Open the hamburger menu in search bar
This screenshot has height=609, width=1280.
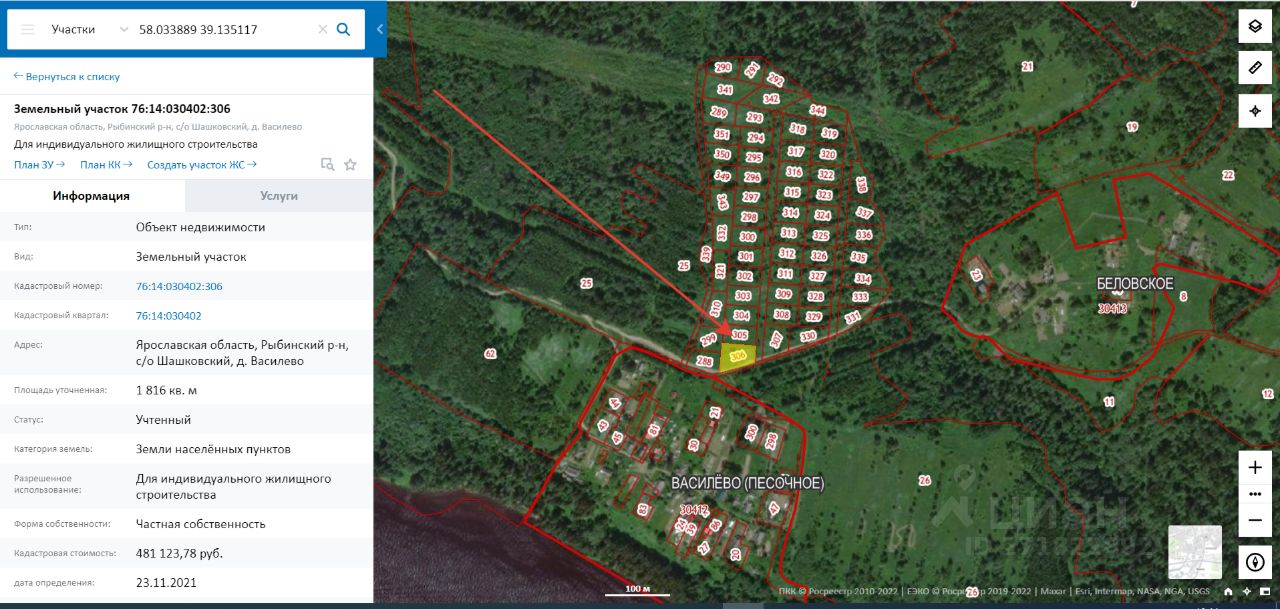(x=27, y=29)
